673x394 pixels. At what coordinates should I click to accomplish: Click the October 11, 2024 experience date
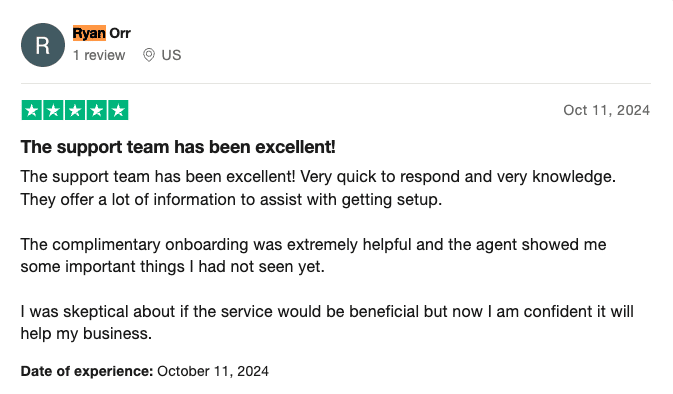click(213, 371)
